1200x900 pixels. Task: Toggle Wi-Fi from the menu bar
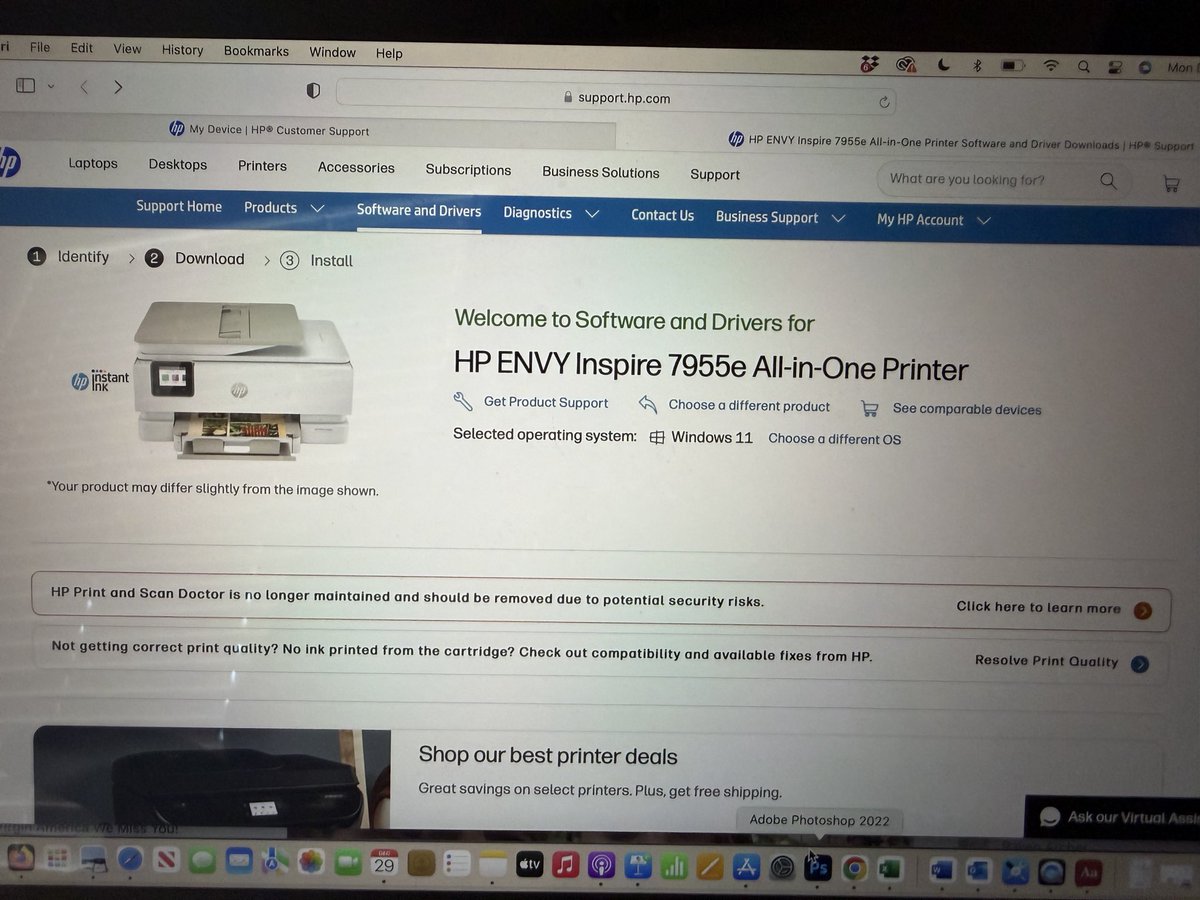[1050, 65]
